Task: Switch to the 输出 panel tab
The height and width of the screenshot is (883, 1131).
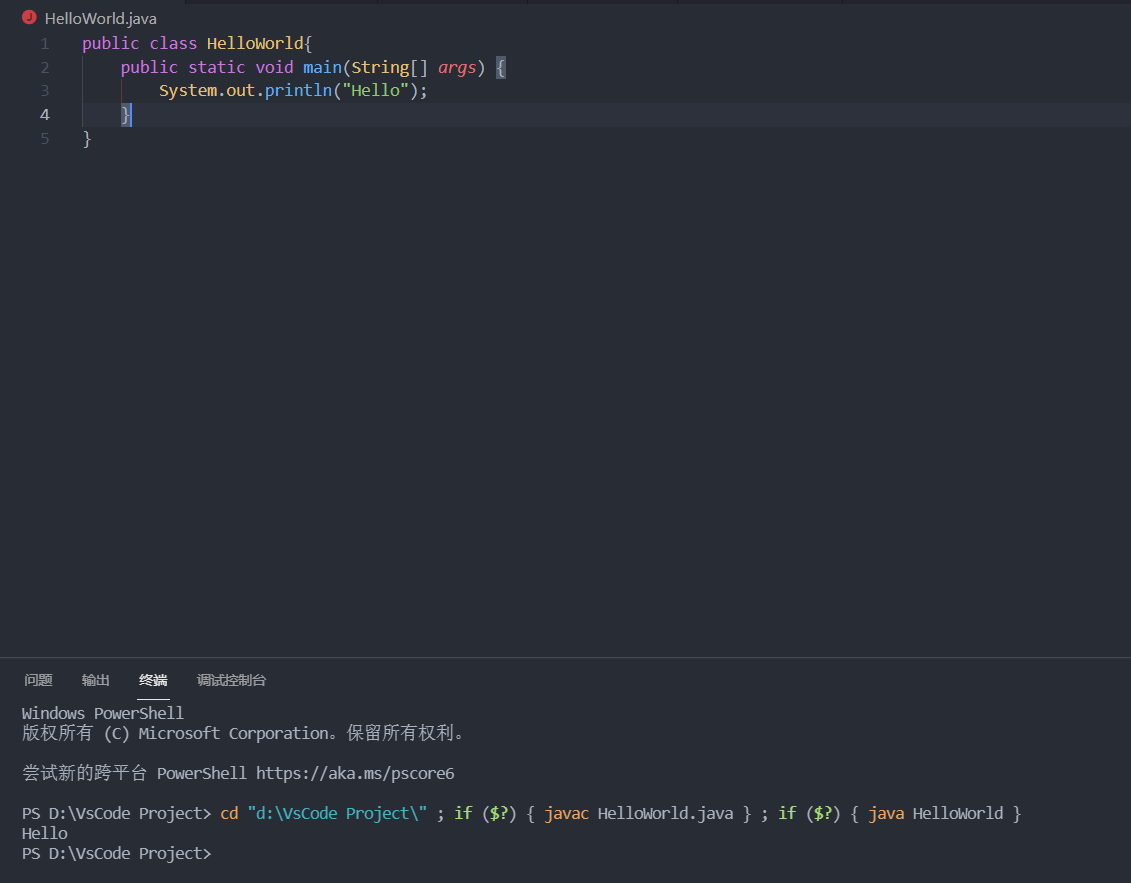Action: [95, 680]
